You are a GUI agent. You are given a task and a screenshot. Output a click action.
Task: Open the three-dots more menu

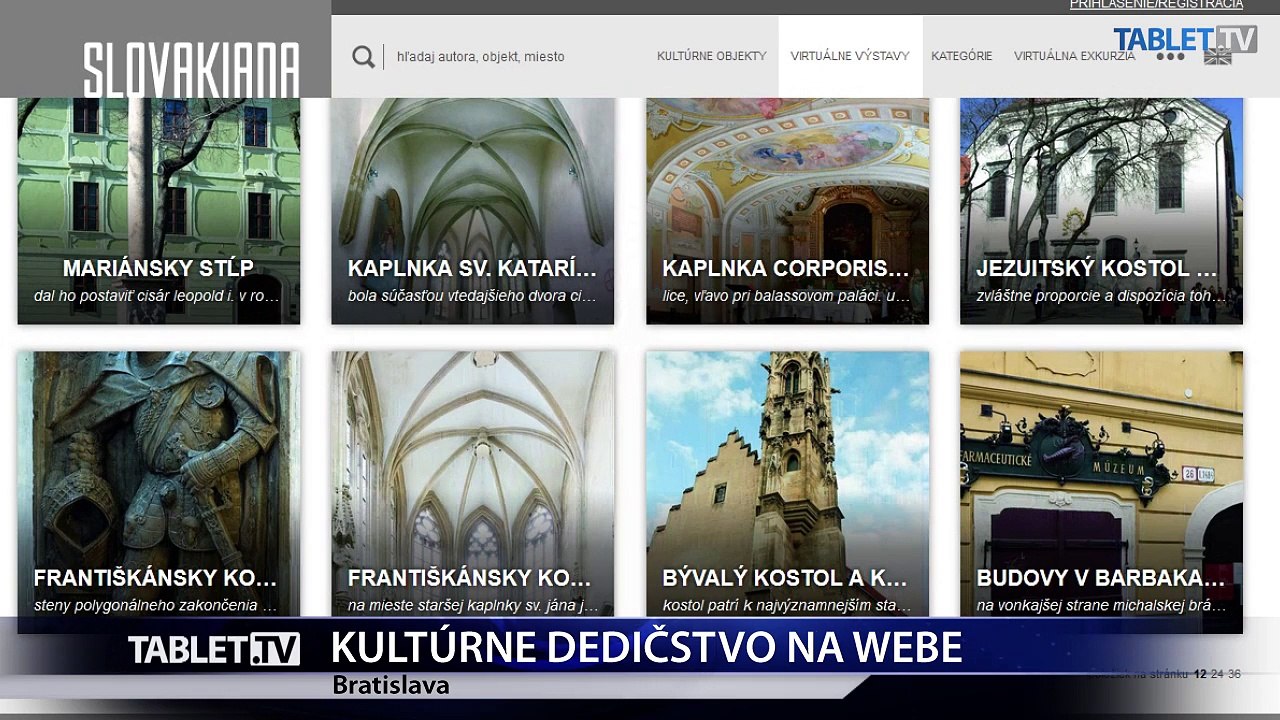coord(1170,57)
